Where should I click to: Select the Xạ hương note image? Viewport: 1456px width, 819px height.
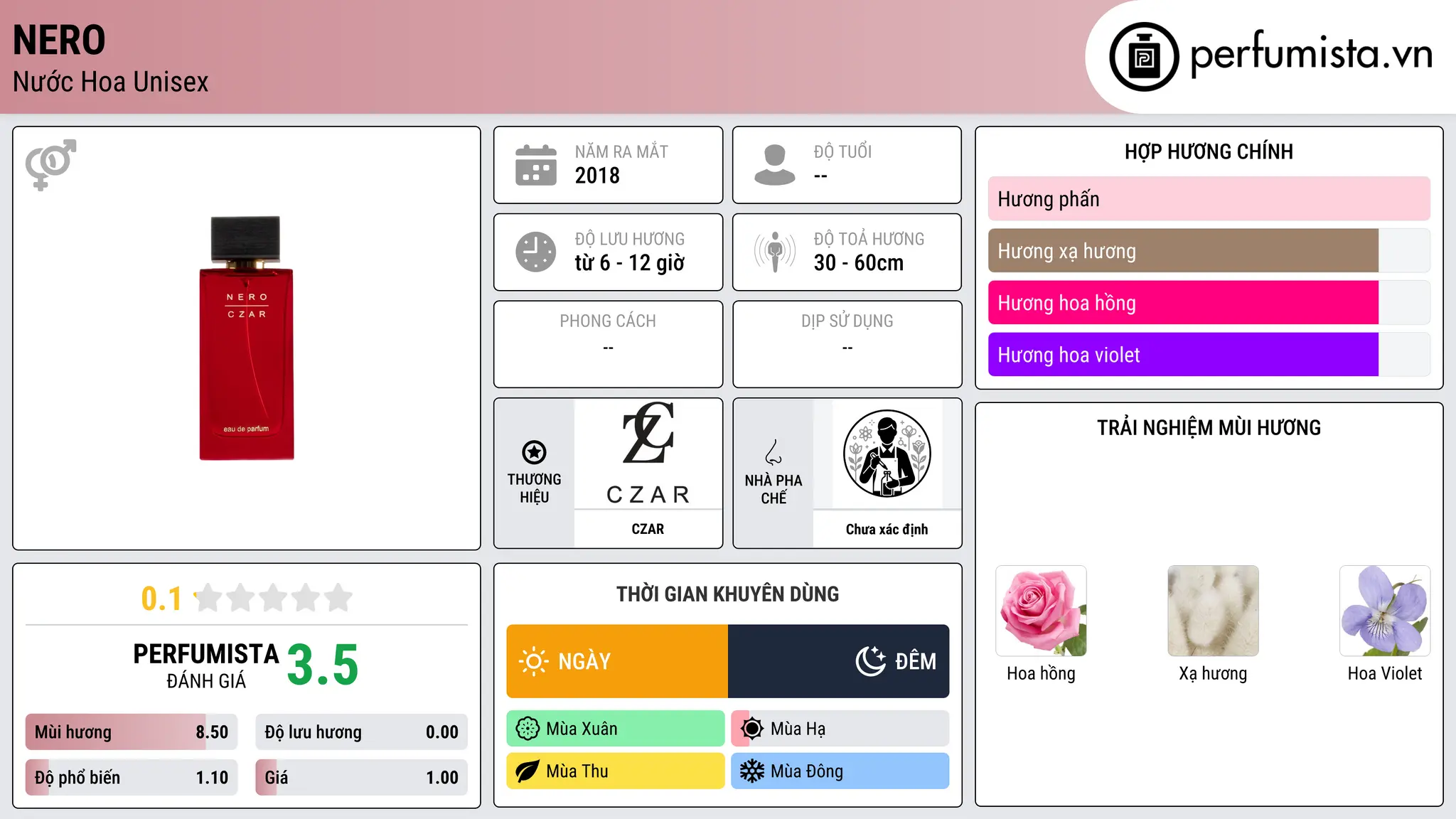point(1213,611)
